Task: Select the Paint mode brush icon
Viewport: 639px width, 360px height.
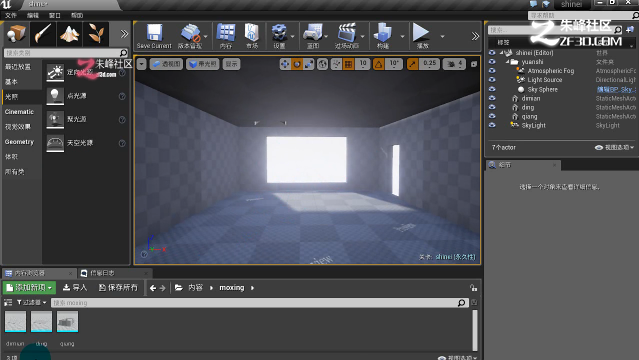Action: (43, 34)
